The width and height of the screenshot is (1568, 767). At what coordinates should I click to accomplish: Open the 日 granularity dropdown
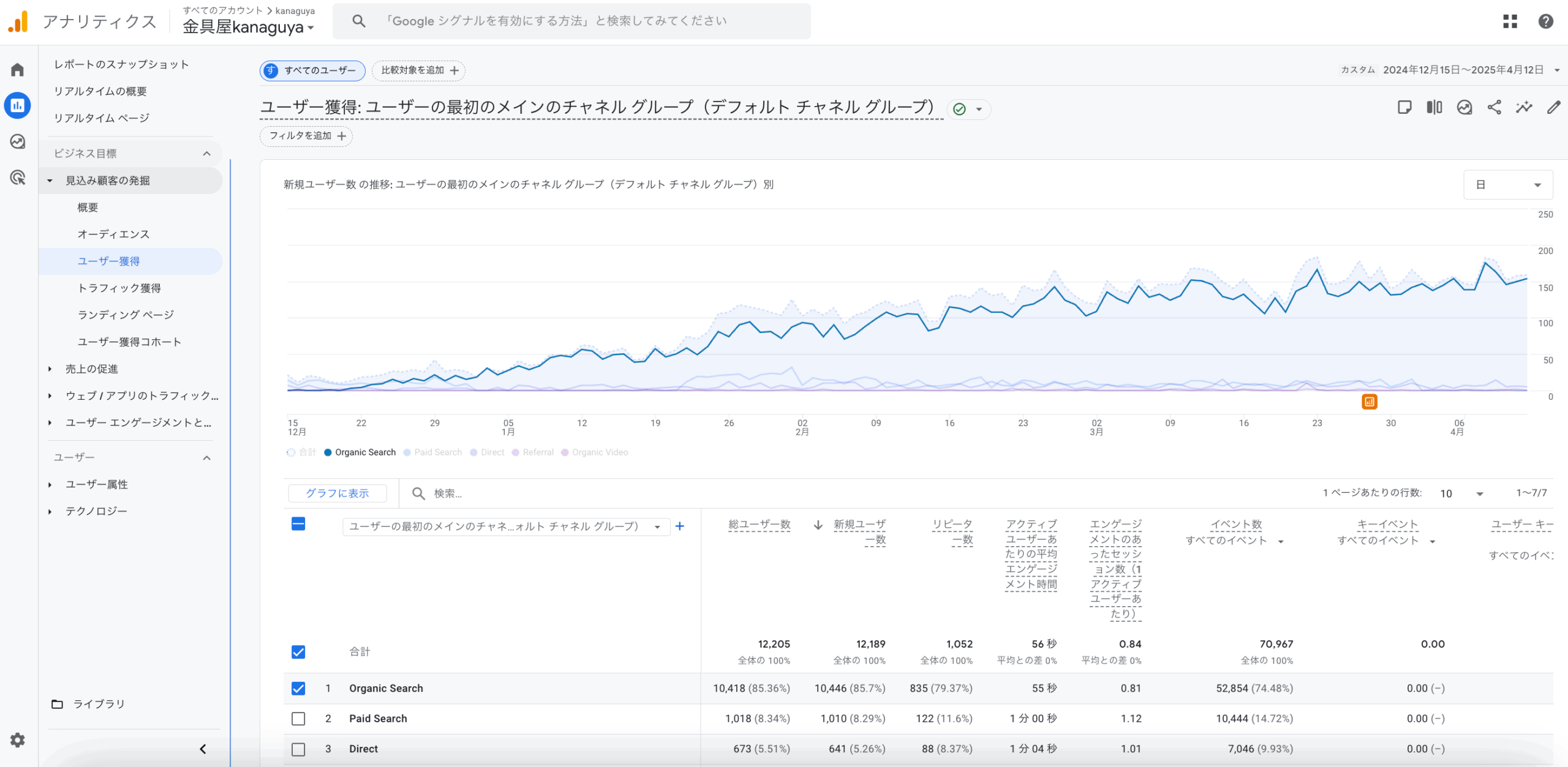[1508, 185]
